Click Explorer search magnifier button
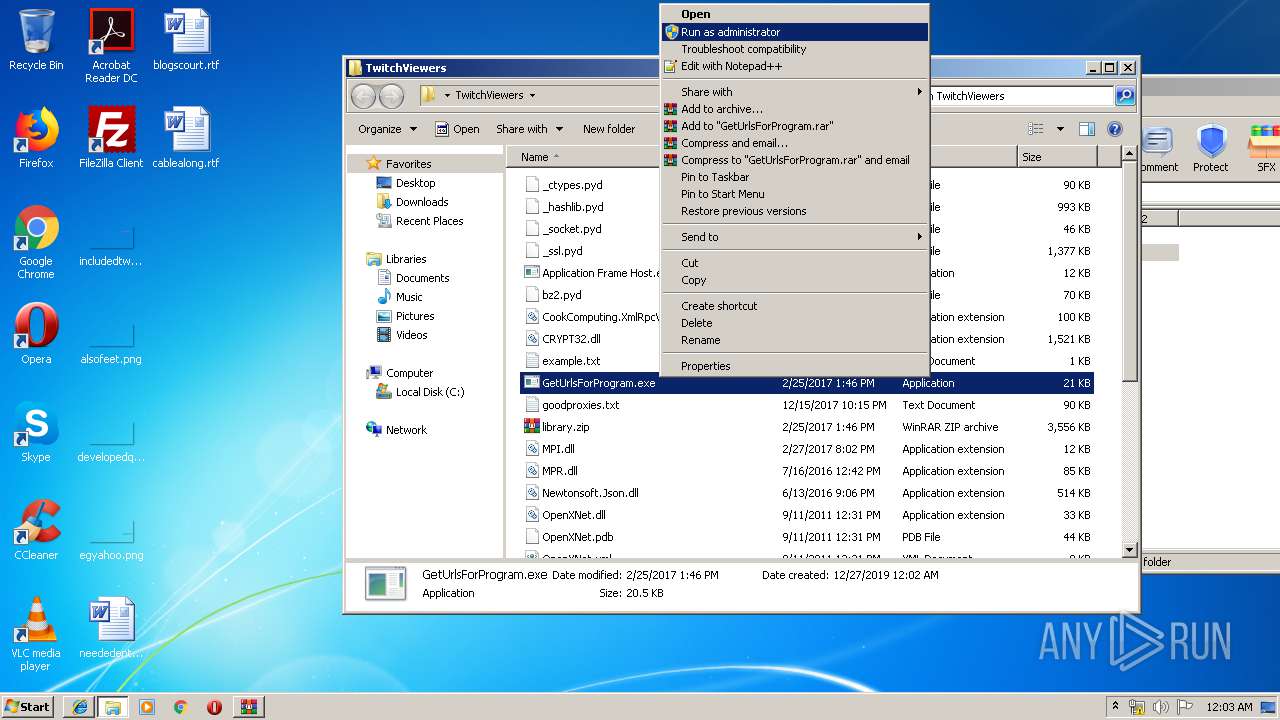The height and width of the screenshot is (720, 1280). (1125, 96)
